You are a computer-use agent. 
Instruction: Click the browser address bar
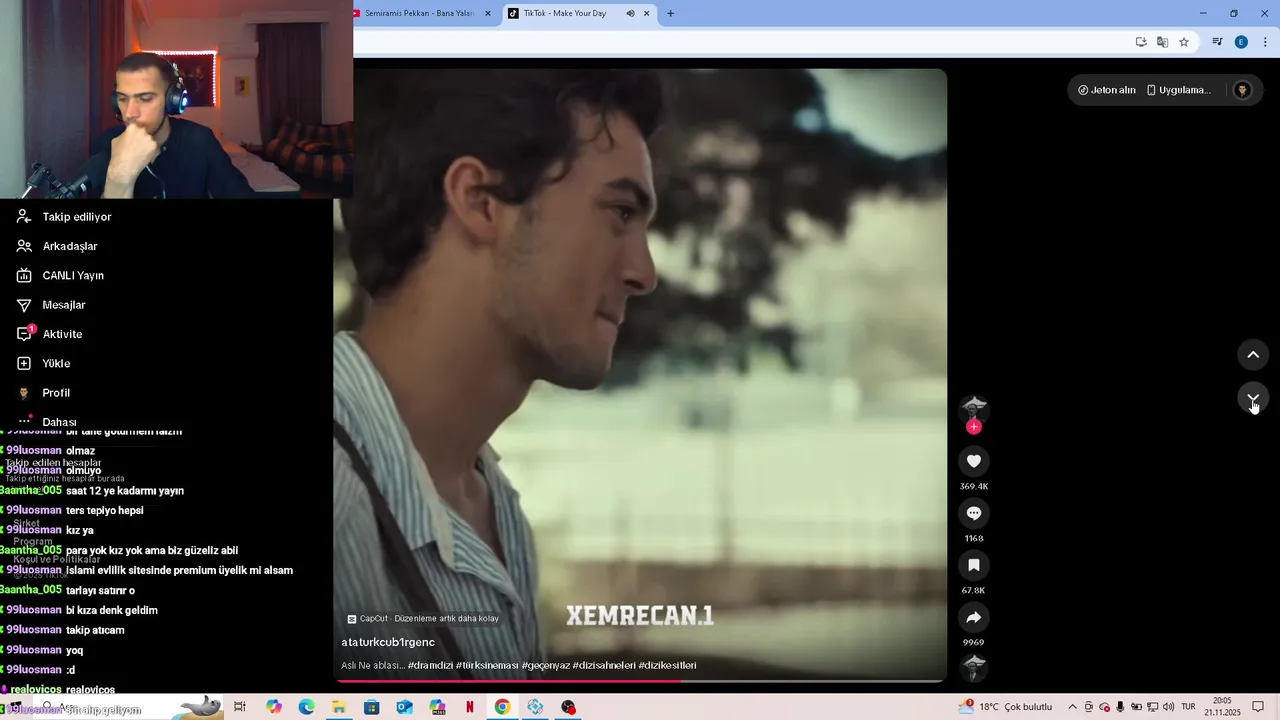point(738,42)
